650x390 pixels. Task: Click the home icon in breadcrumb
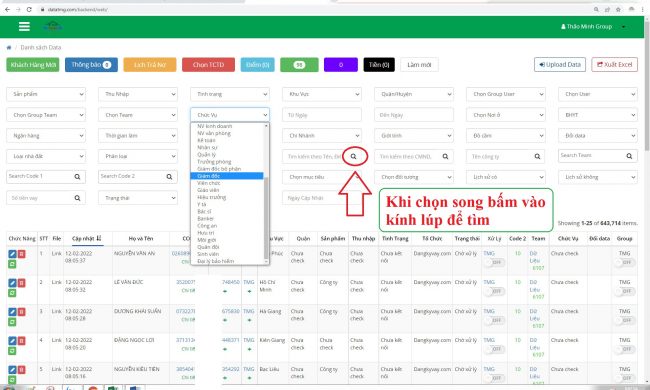(x=9, y=48)
